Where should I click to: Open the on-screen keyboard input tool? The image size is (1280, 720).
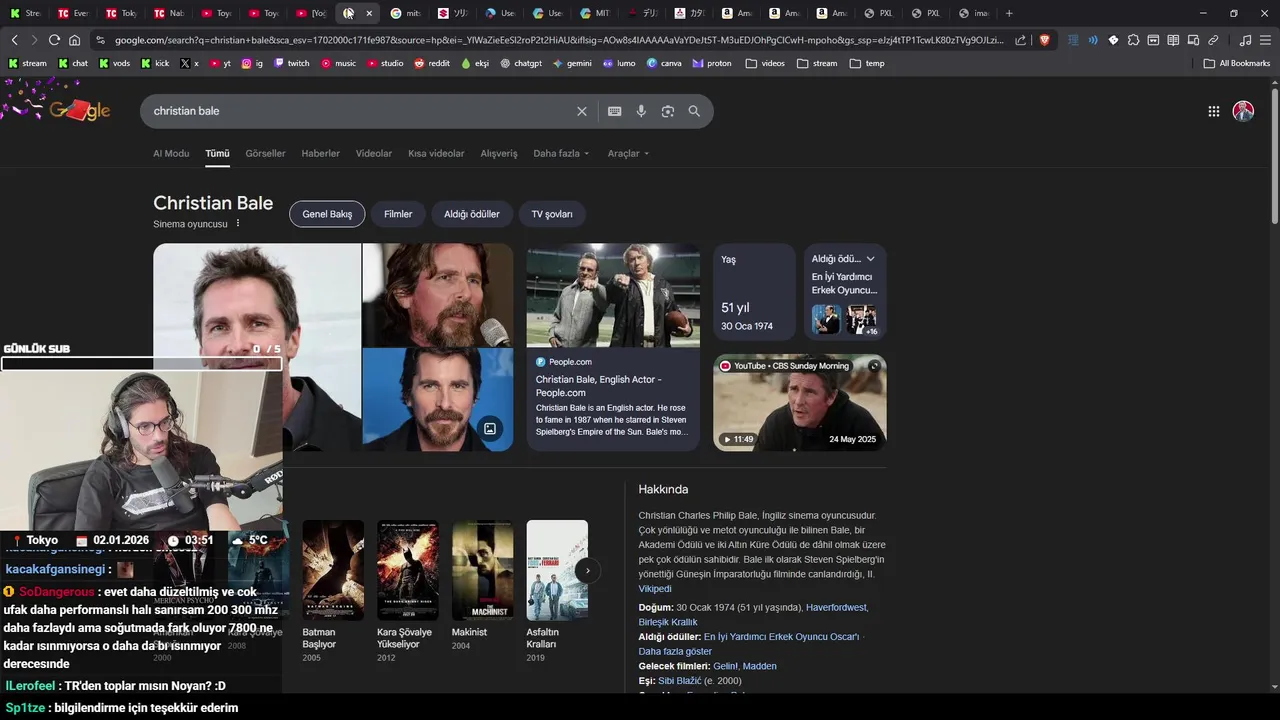614,111
